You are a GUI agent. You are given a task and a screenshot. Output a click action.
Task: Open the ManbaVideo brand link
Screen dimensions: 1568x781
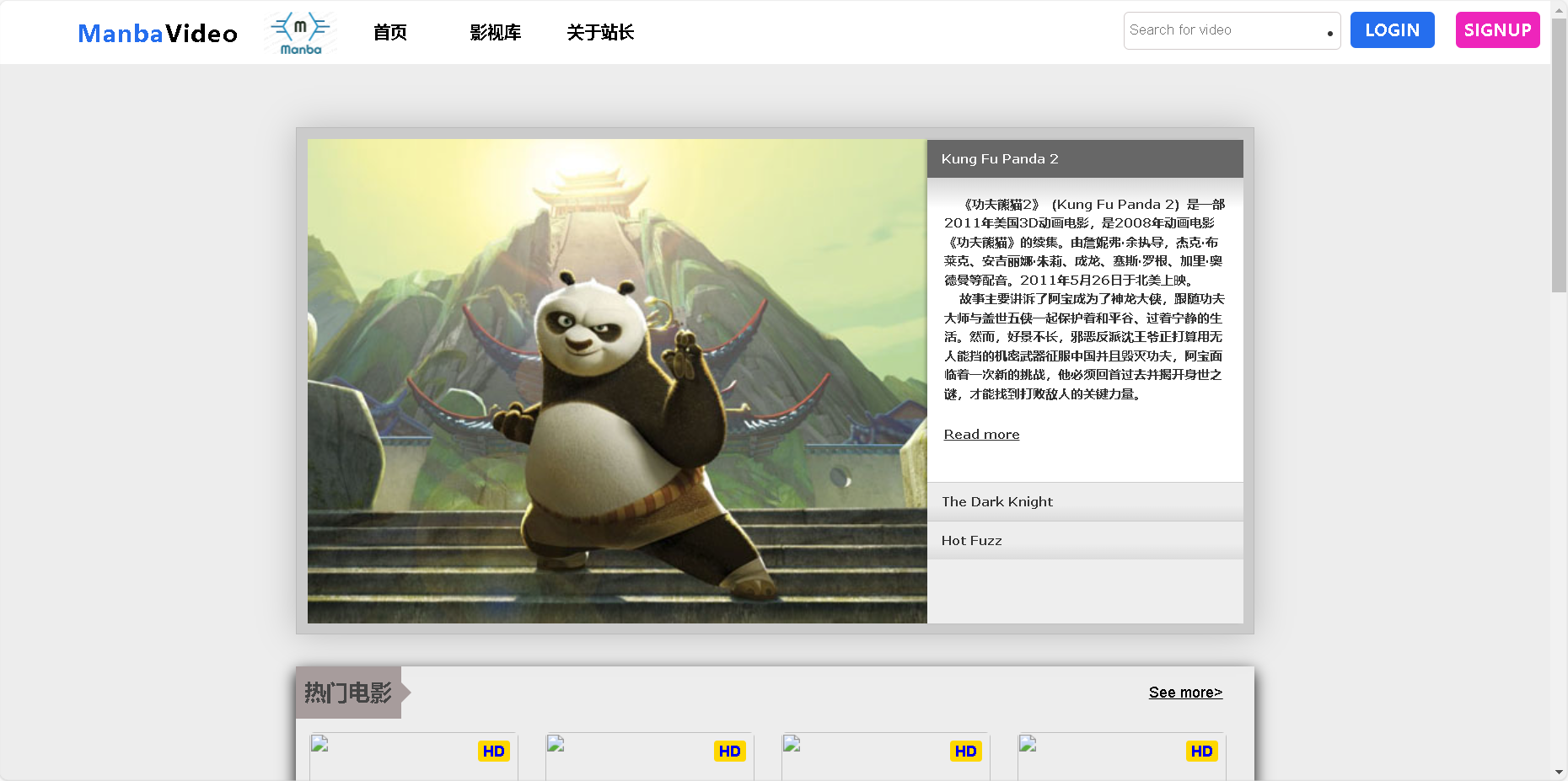click(x=158, y=33)
